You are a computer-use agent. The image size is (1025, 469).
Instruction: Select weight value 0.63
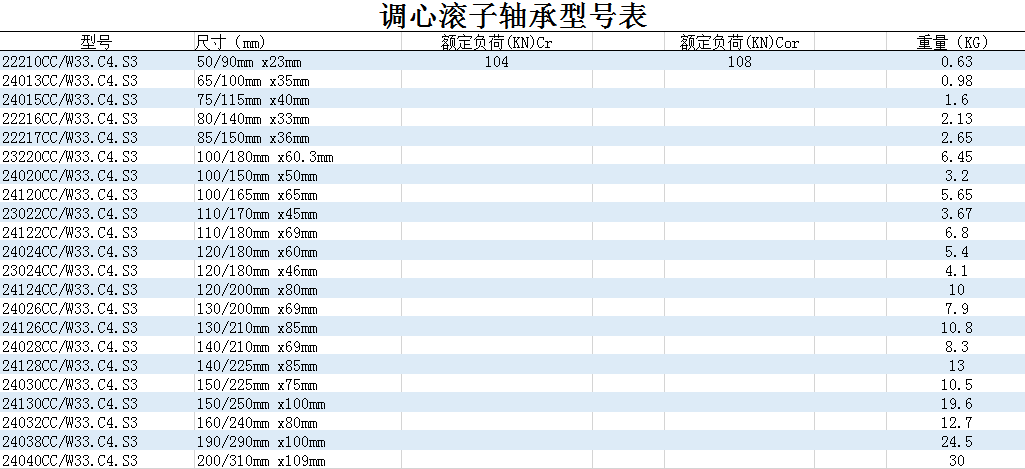tap(956, 62)
